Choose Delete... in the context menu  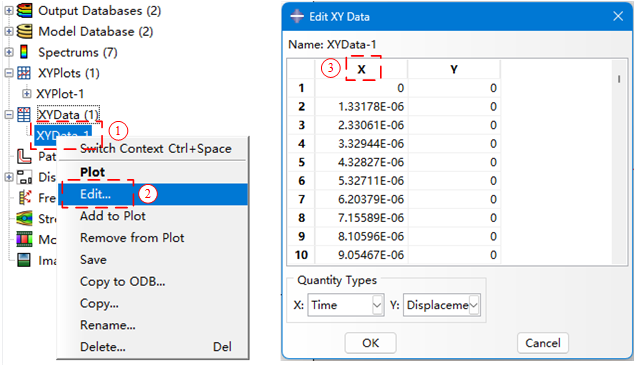[153, 347]
